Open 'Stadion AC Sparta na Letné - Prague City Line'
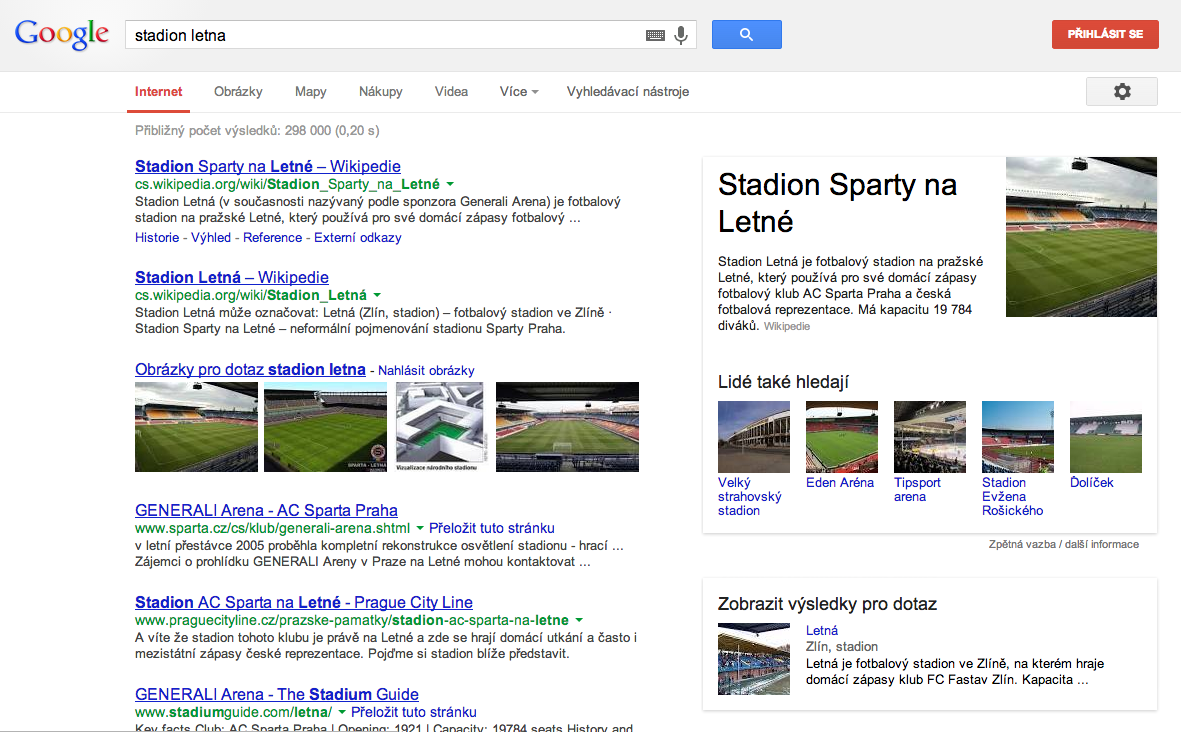 point(304,602)
